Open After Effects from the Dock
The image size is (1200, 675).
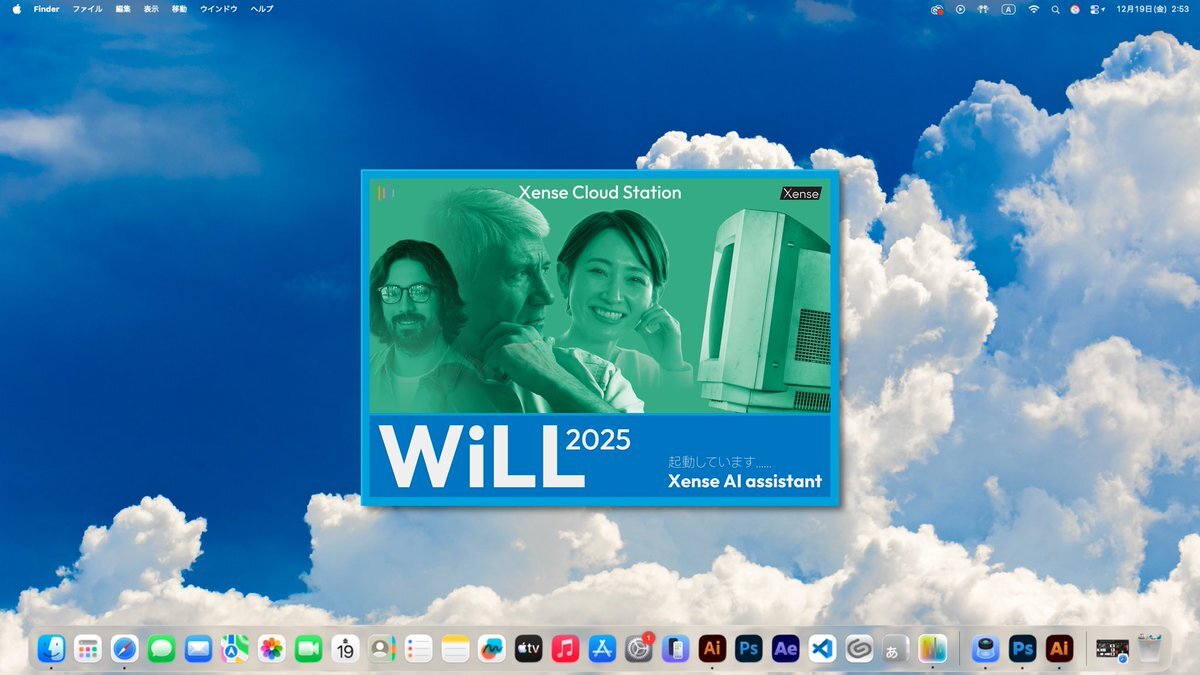coord(785,649)
